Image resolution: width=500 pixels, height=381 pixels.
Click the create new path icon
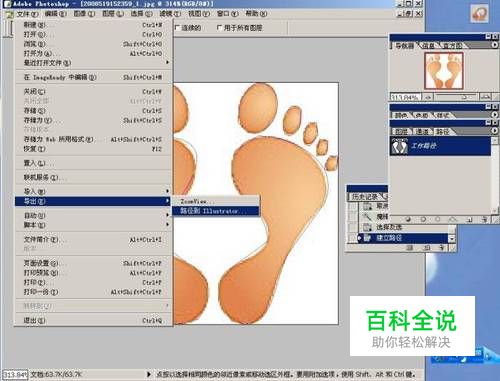pyautogui.click(x=469, y=219)
